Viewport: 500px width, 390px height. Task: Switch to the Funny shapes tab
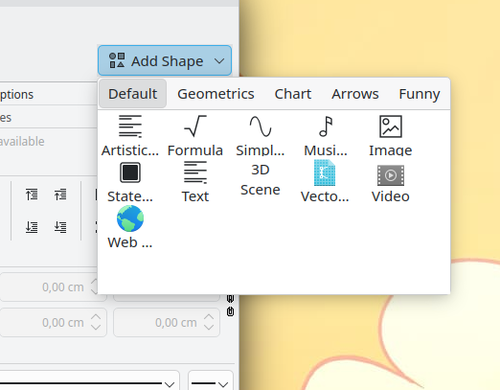[419, 94]
